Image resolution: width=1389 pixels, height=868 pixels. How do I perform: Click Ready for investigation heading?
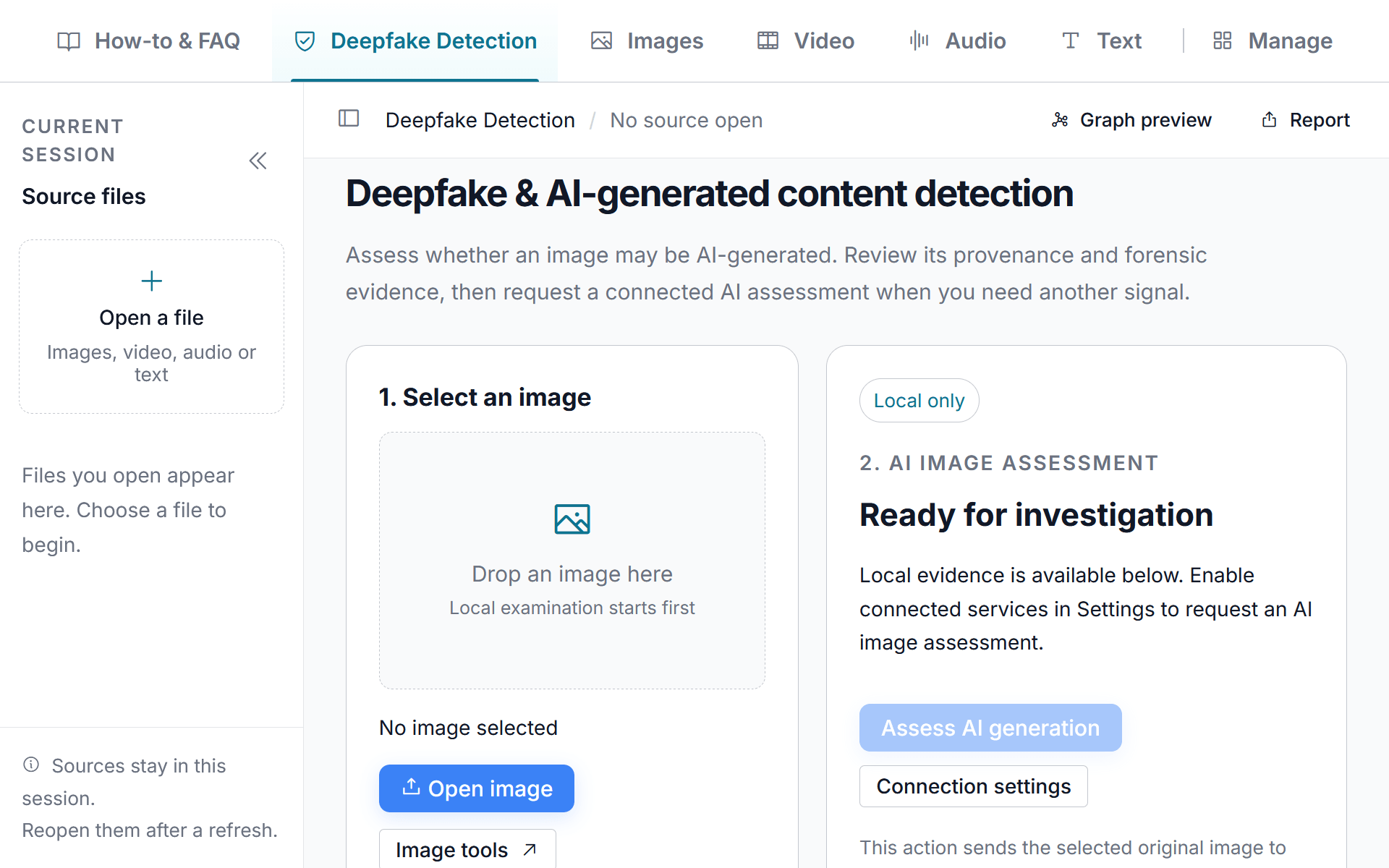[x=1036, y=515]
